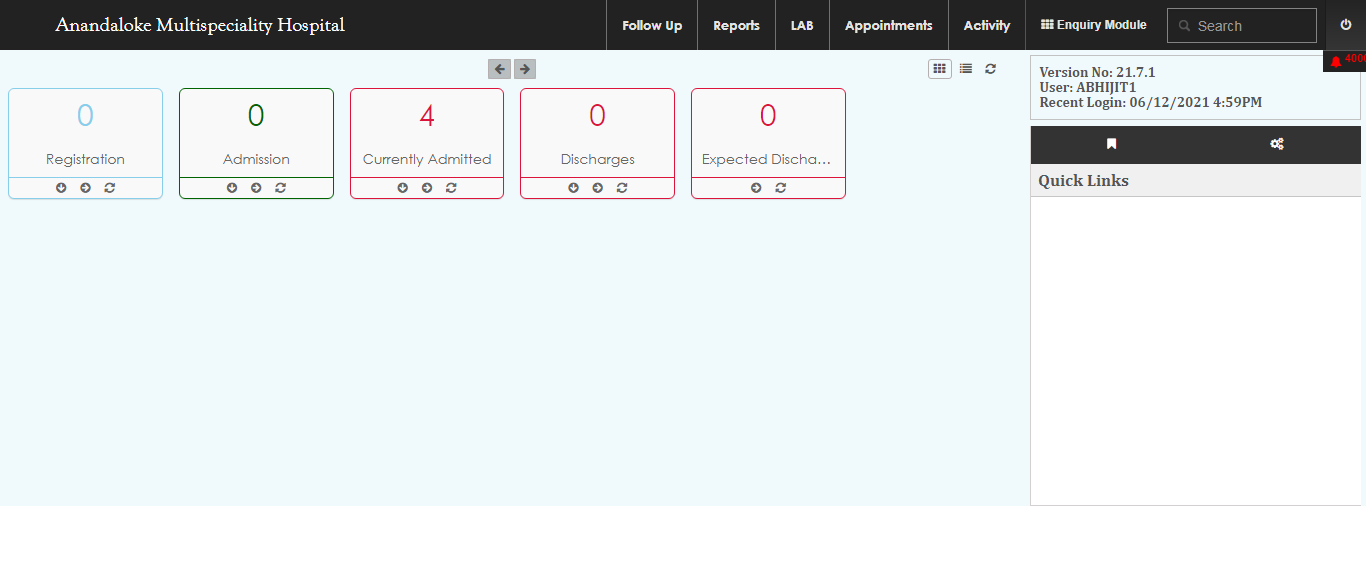
Task: Go to the previous dashboard page arrow
Action: pyautogui.click(x=499, y=69)
